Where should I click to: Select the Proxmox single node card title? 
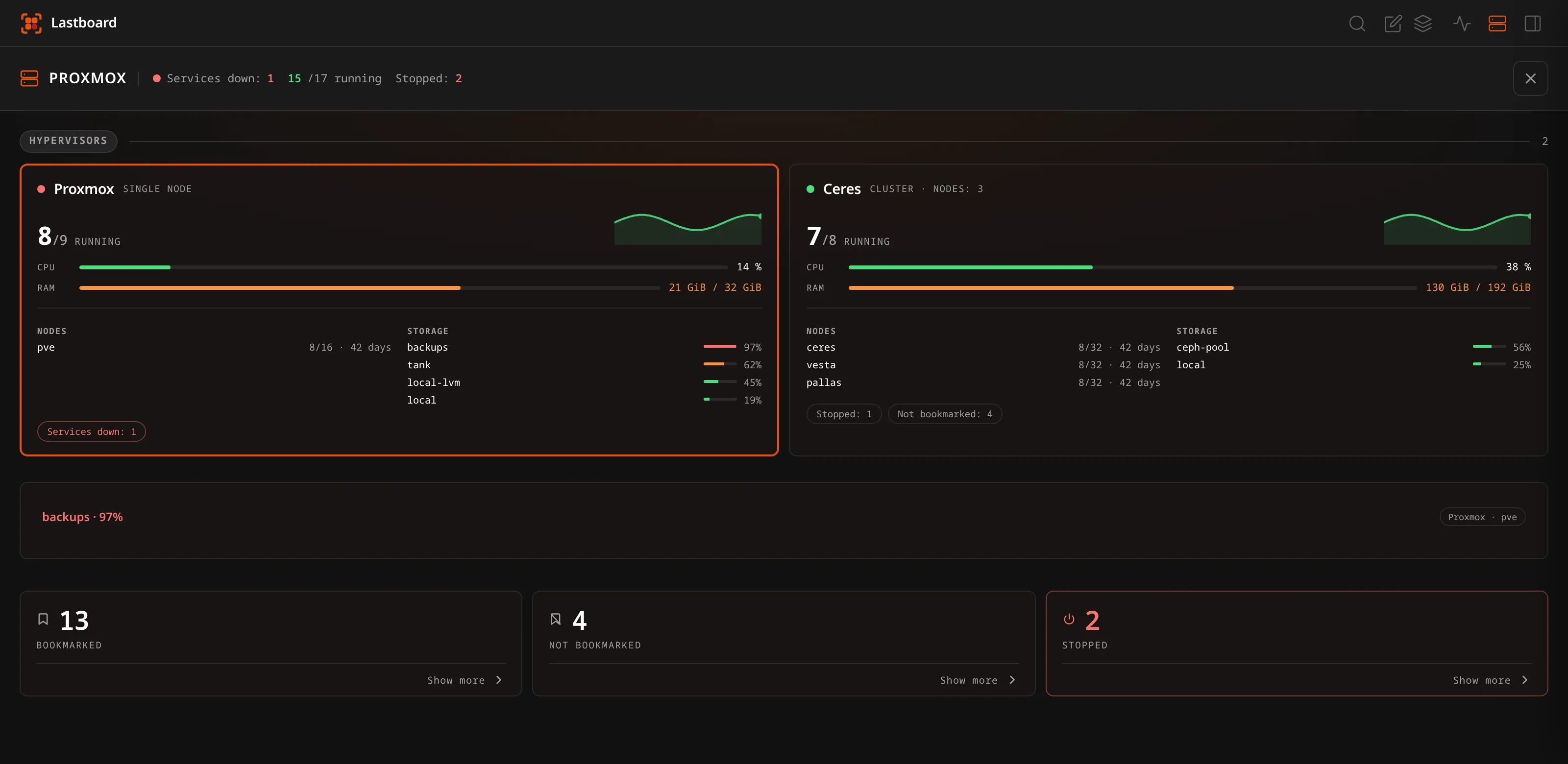click(84, 189)
